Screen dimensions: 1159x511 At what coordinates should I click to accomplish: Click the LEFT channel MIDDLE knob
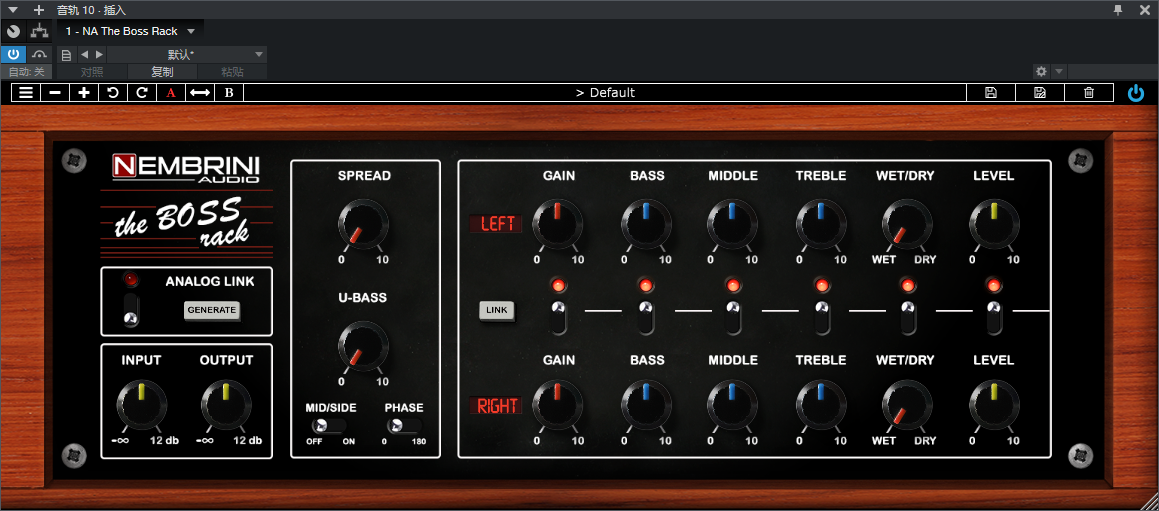pyautogui.click(x=733, y=224)
